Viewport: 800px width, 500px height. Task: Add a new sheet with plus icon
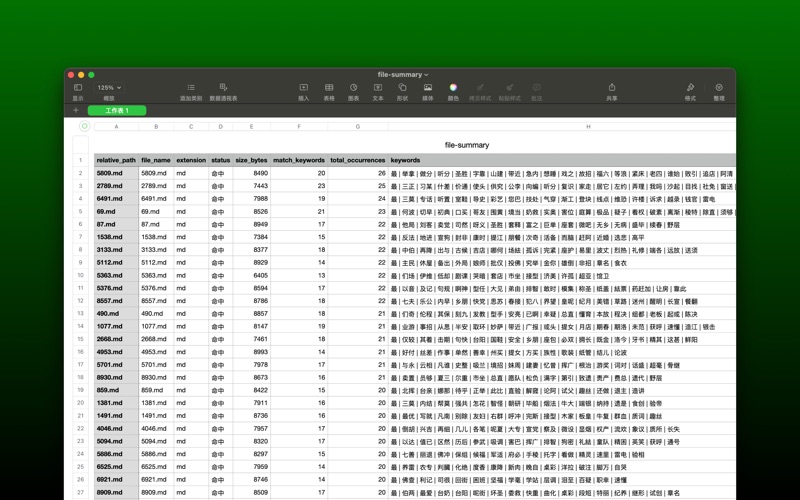76,110
